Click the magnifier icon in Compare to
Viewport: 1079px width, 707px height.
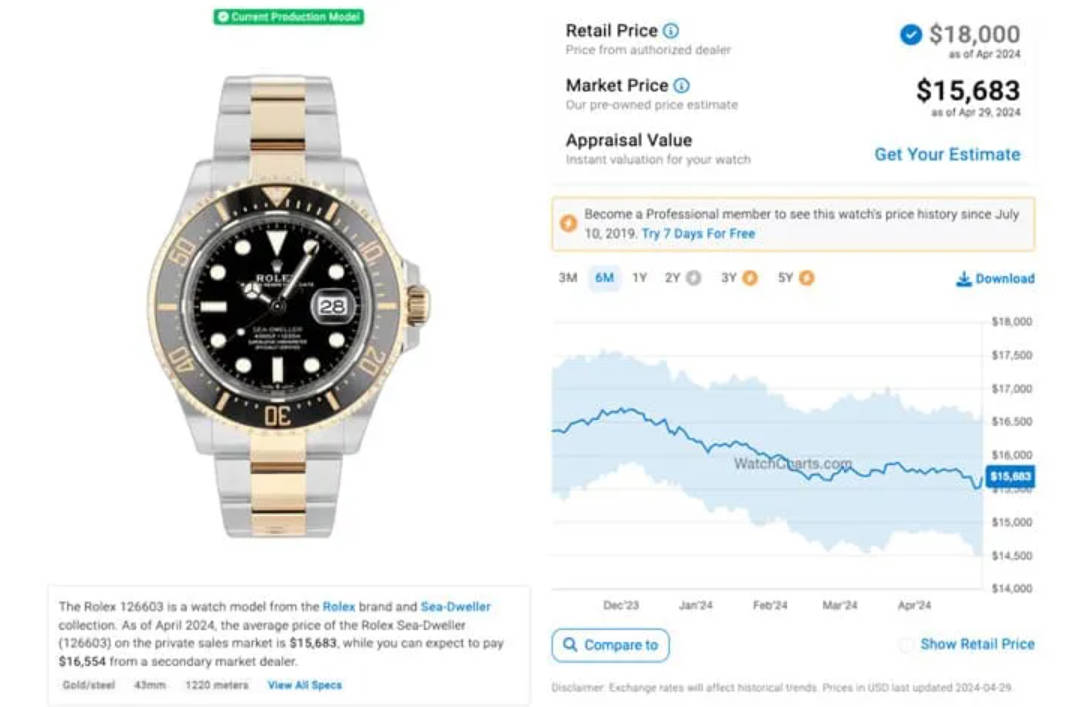[x=570, y=644]
